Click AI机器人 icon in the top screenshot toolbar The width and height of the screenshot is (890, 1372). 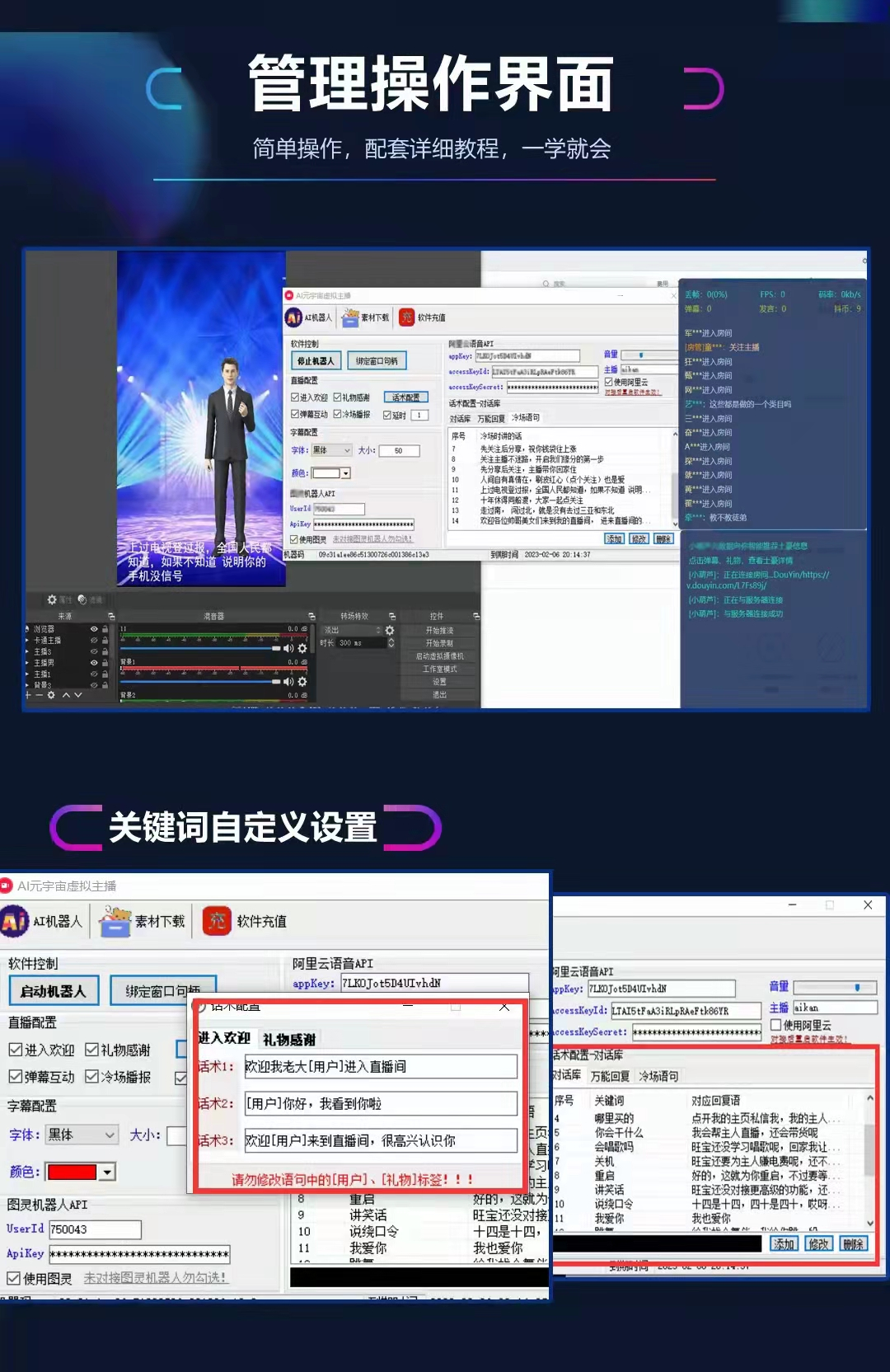[293, 317]
